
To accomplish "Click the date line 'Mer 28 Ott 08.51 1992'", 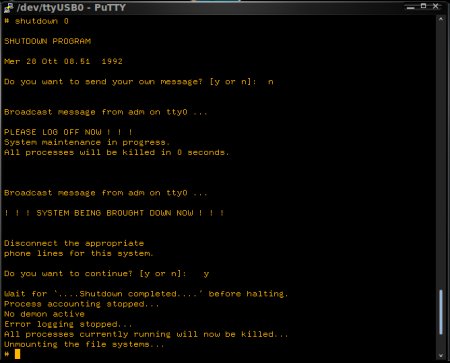I will [63, 61].
